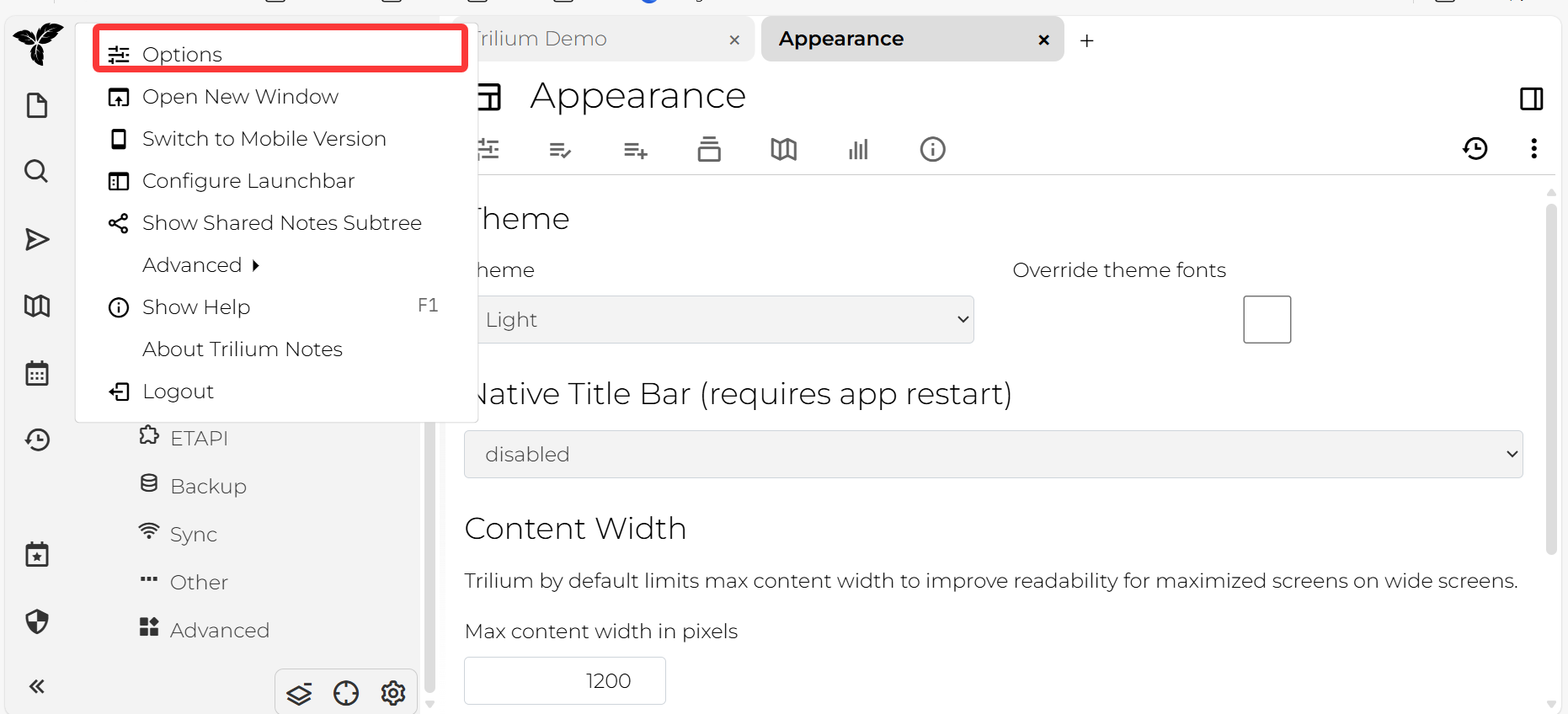Toggle Override theme fonts checkbox
The height and width of the screenshot is (714, 1568).
click(1267, 319)
